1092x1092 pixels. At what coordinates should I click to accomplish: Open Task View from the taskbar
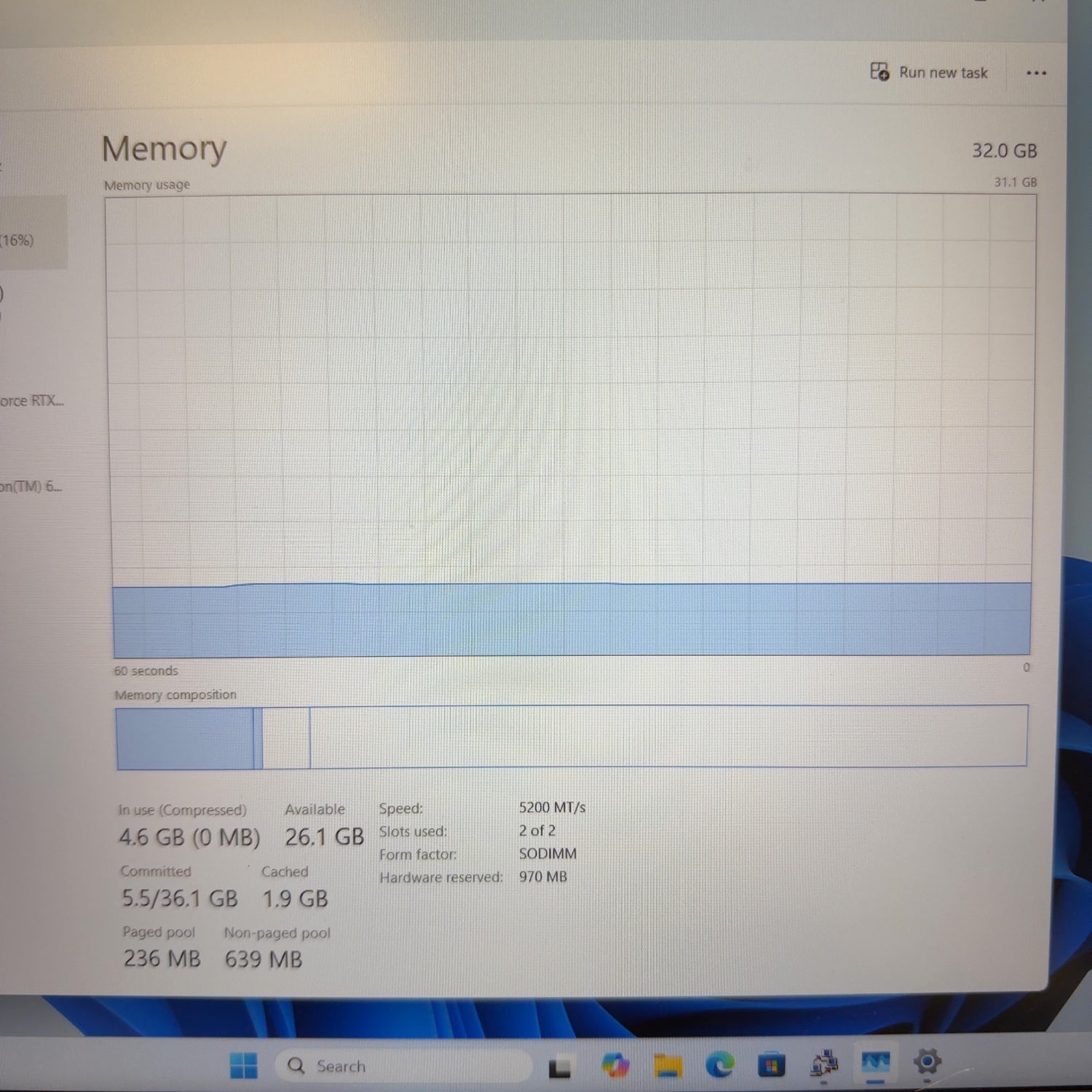[560, 1067]
